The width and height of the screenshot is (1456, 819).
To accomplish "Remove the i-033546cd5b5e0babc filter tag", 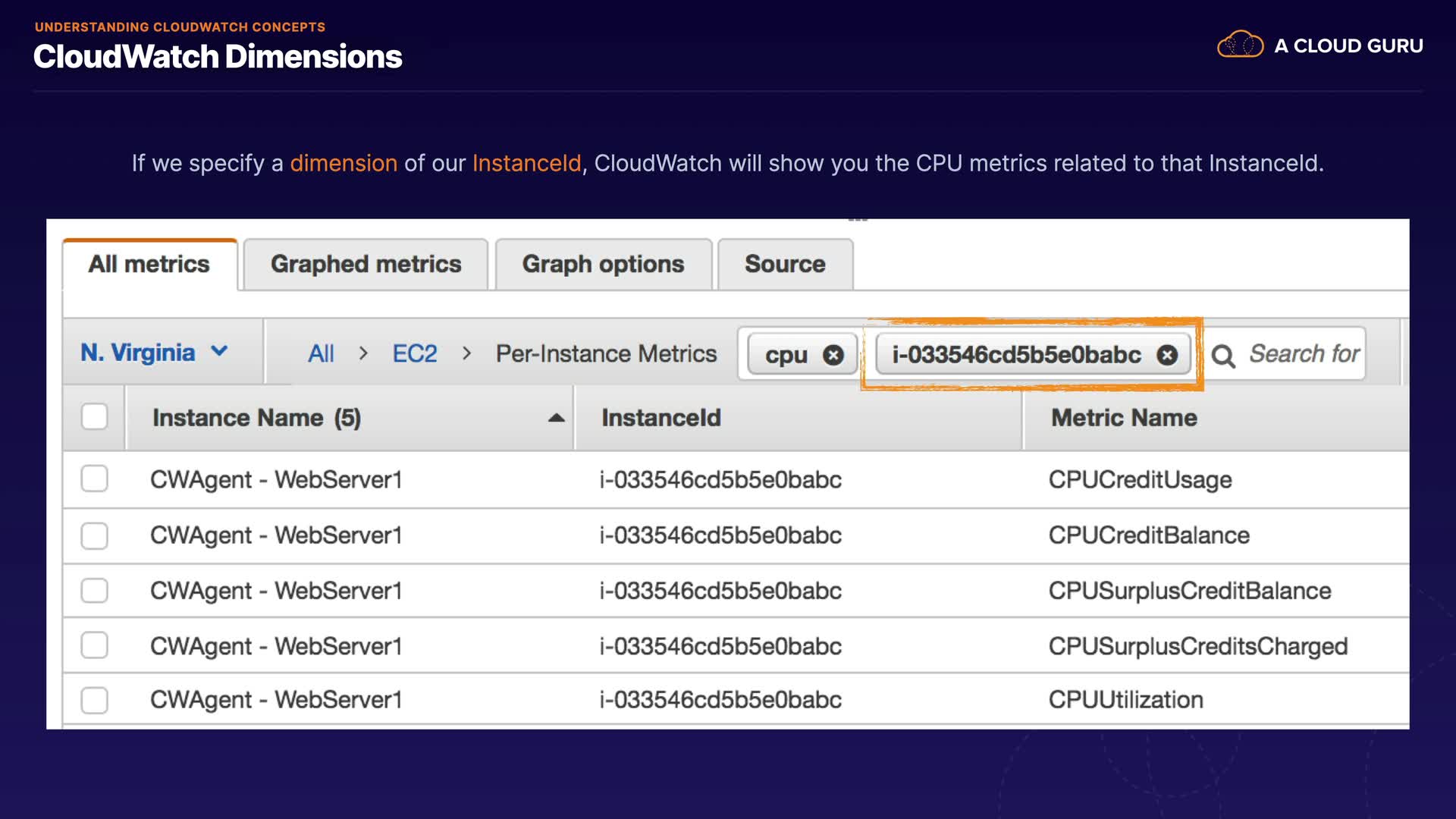I will click(x=1167, y=355).
